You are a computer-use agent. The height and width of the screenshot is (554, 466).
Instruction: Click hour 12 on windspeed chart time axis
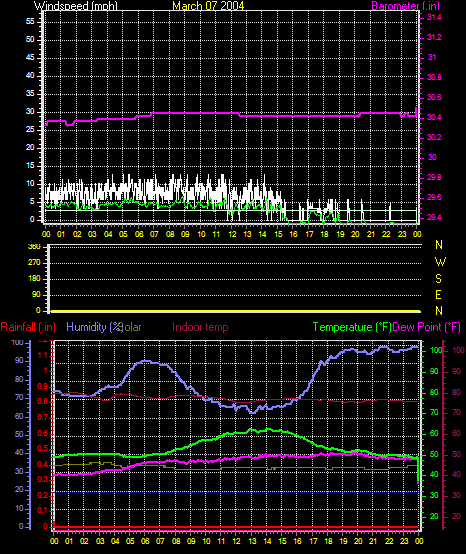(232, 234)
